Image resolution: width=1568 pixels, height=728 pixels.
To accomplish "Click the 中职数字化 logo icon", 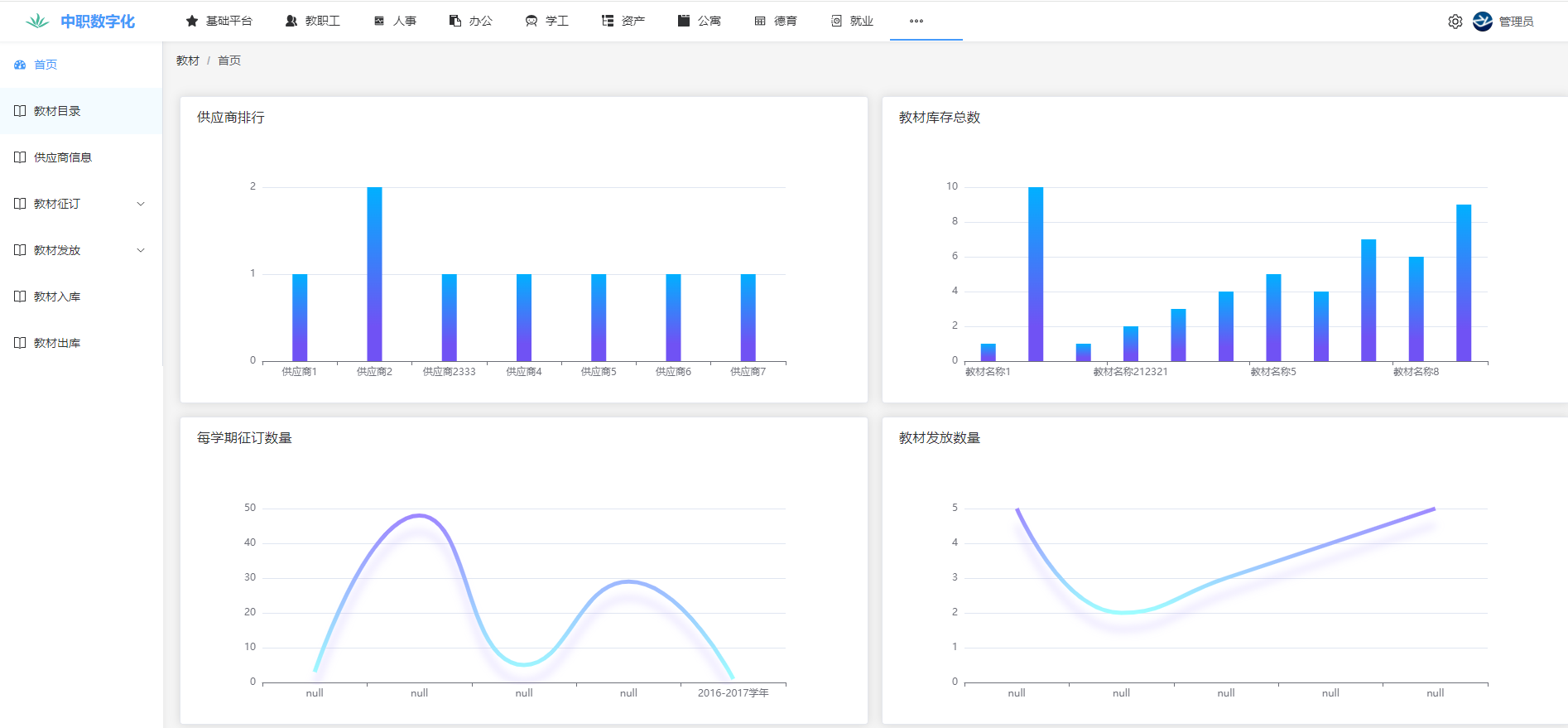I will pos(37,22).
